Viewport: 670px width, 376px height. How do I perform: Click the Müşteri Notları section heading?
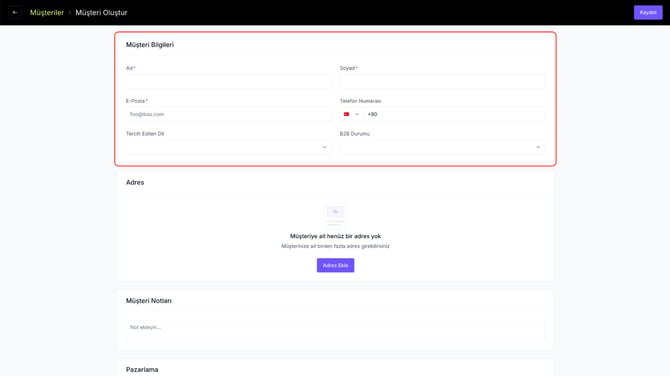click(x=149, y=301)
